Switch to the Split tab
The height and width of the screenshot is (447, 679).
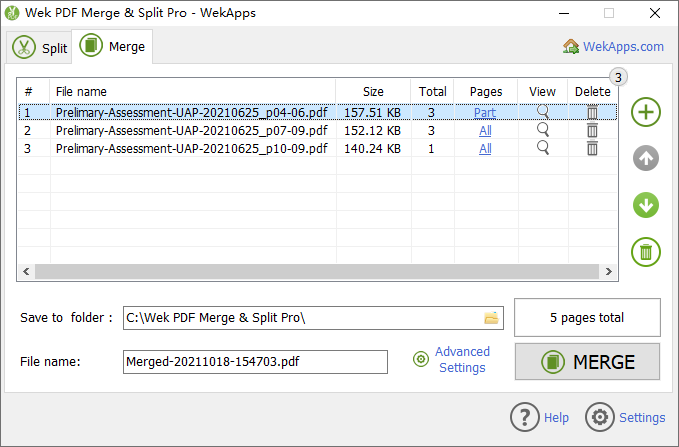point(39,48)
